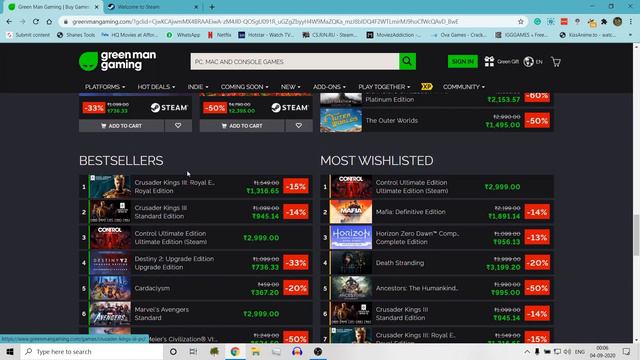640x360 pixels.
Task: Open Task View in taskbar
Action: tap(193, 351)
